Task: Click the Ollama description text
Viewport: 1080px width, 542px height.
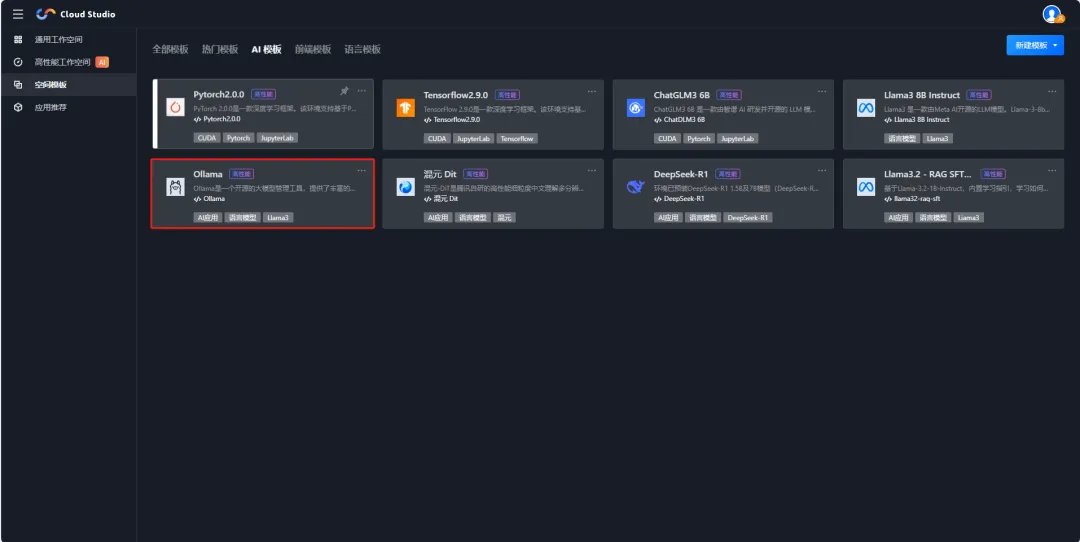Action: coord(274,188)
